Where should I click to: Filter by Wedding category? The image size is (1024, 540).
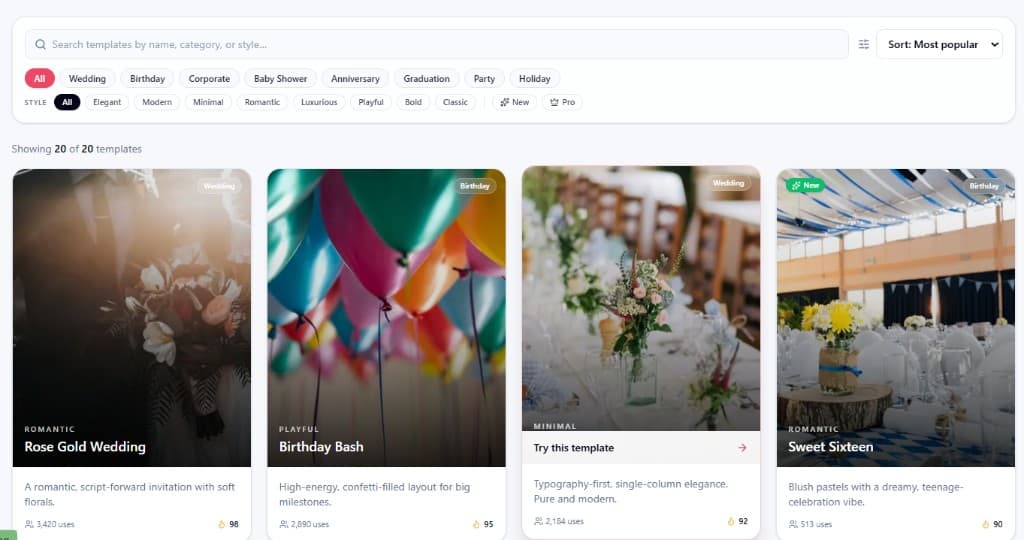tap(87, 78)
